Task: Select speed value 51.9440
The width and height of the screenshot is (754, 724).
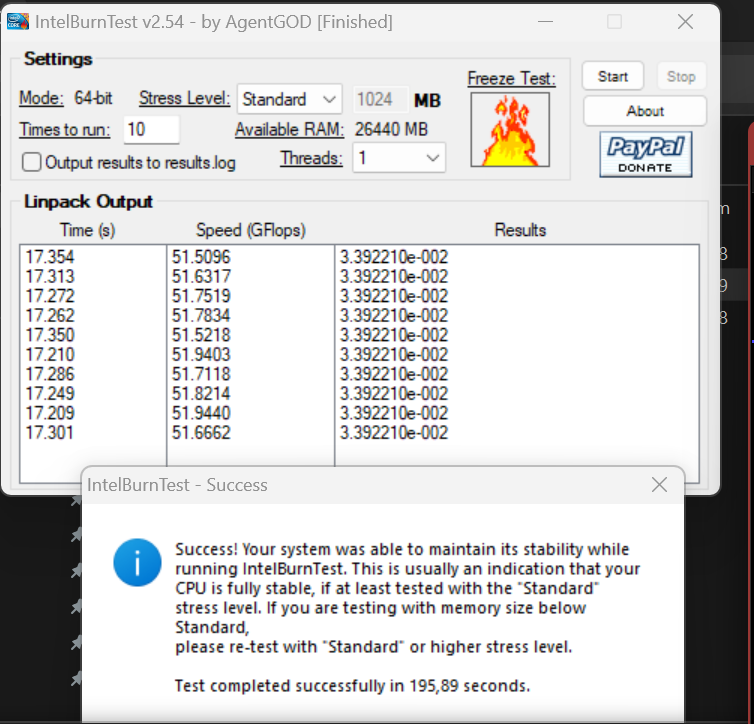Action: pyautogui.click(x=201, y=413)
